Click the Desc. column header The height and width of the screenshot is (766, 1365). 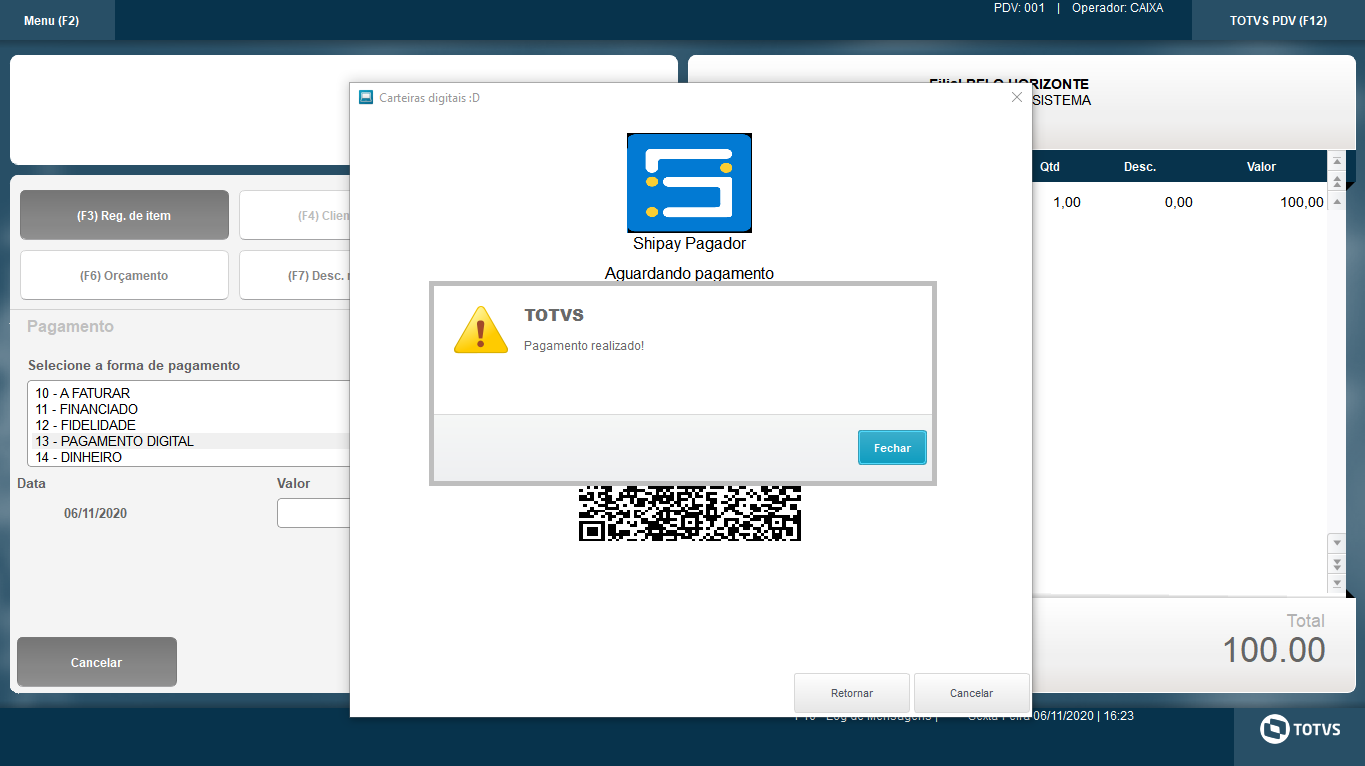coord(1140,167)
